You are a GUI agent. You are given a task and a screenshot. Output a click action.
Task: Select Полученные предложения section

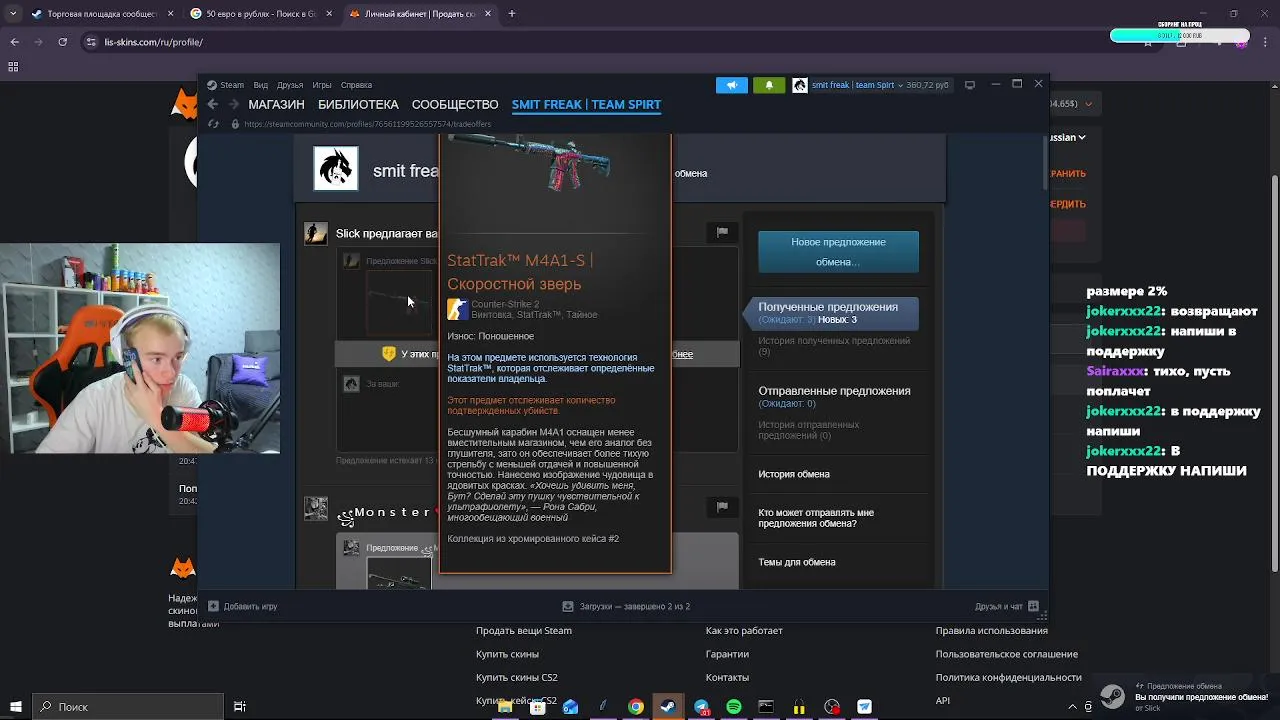830,312
